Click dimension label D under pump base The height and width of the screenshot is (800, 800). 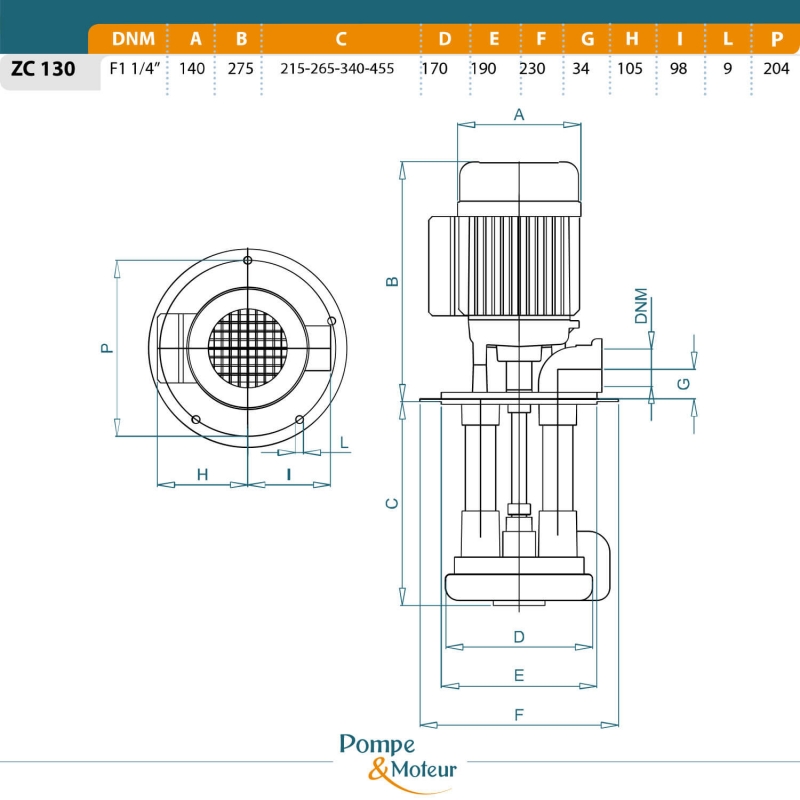(x=519, y=636)
